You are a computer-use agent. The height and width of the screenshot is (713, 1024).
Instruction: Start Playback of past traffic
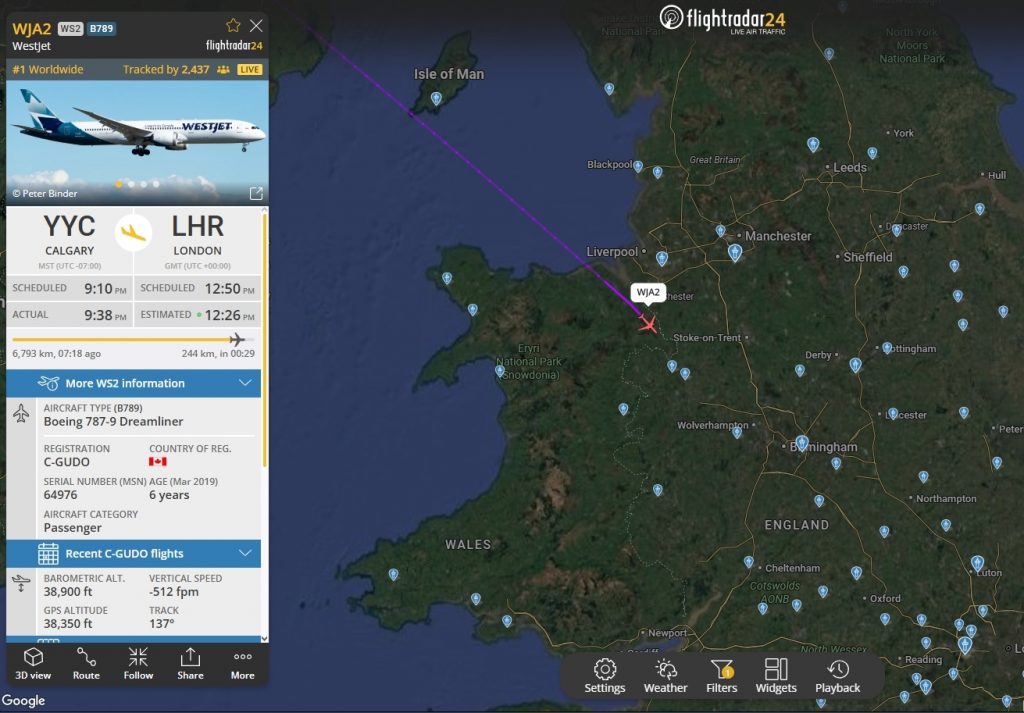point(838,676)
